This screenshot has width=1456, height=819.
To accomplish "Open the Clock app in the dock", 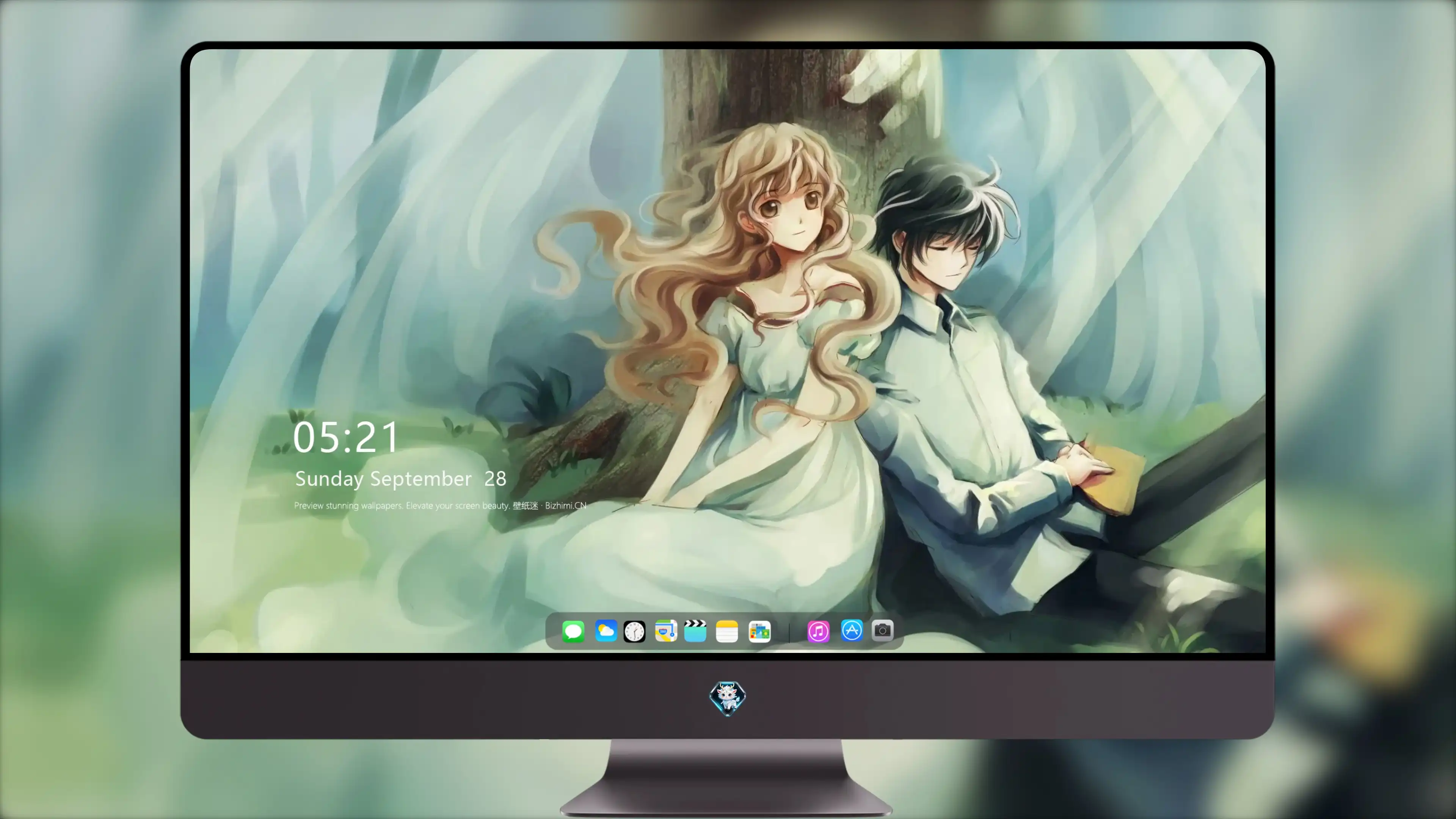I will (634, 631).
